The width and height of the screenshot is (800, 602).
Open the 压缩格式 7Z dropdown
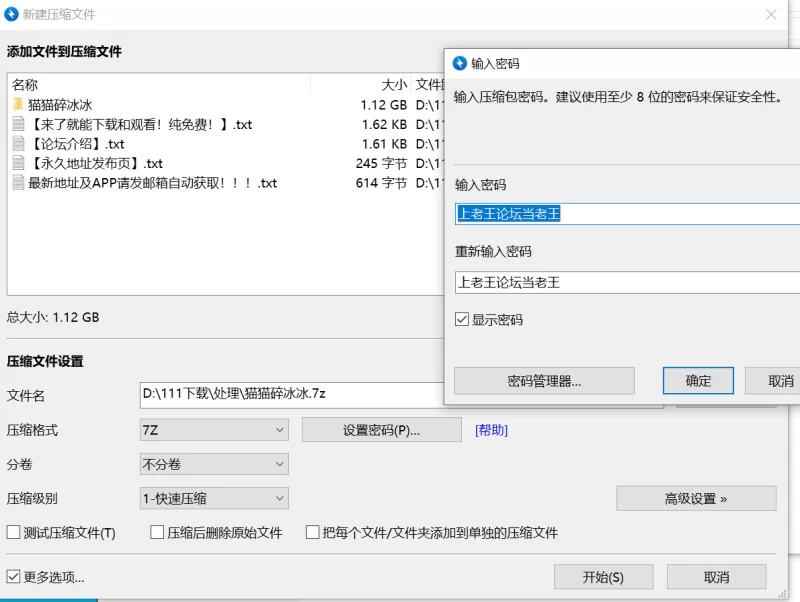(214, 430)
